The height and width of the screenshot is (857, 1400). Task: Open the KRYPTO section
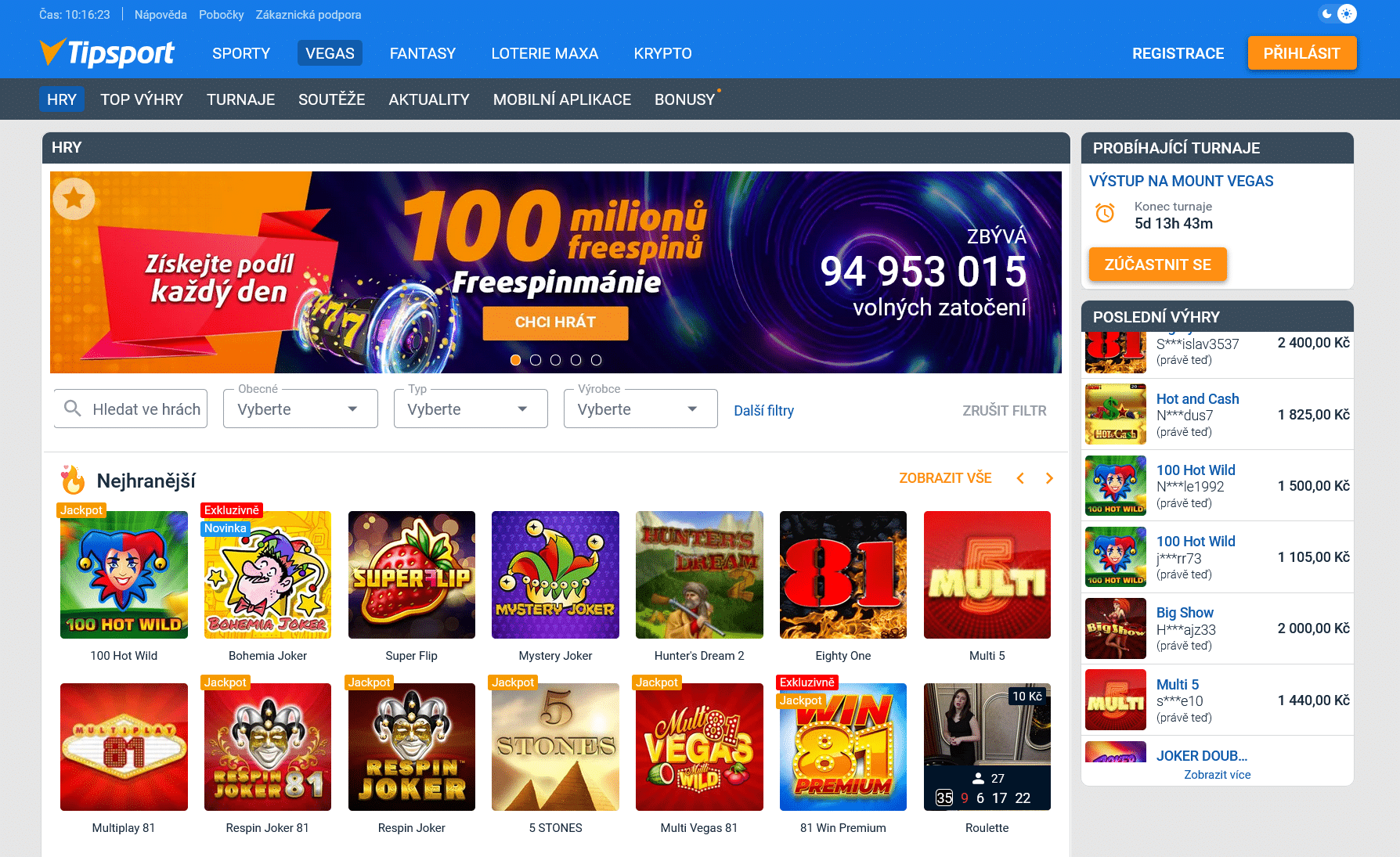point(663,53)
